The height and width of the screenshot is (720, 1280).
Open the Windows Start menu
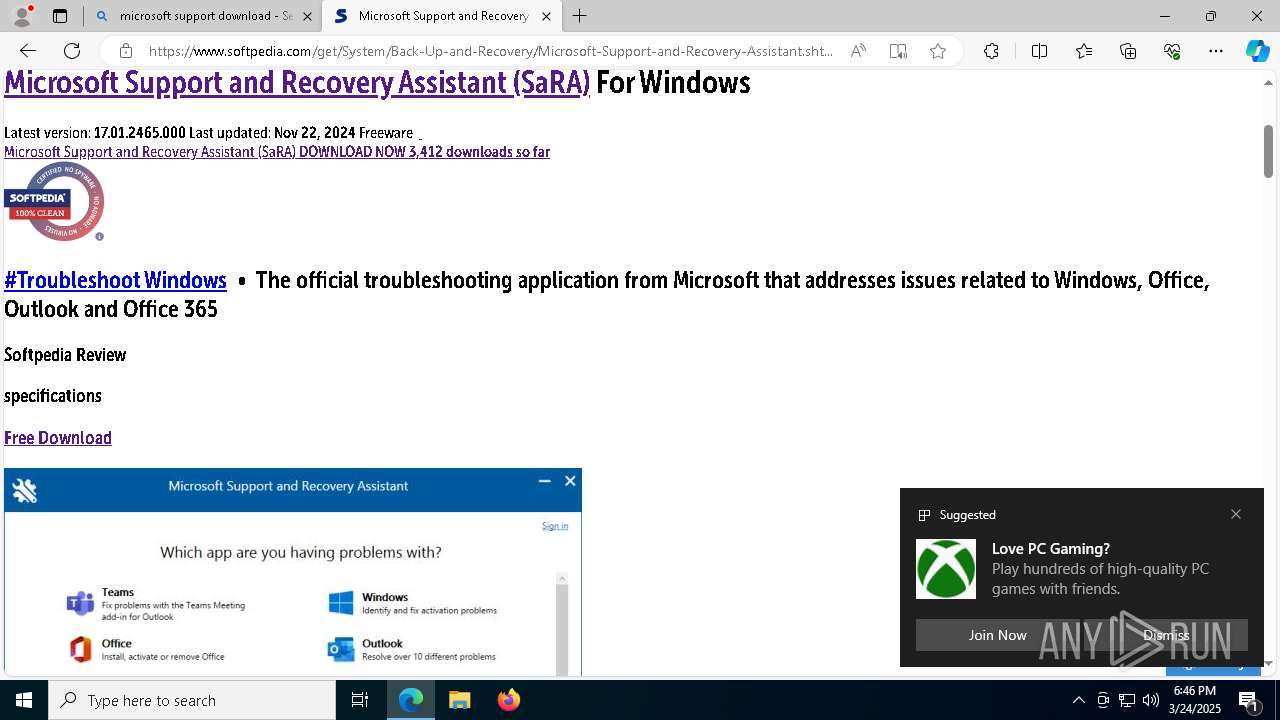[x=24, y=700]
